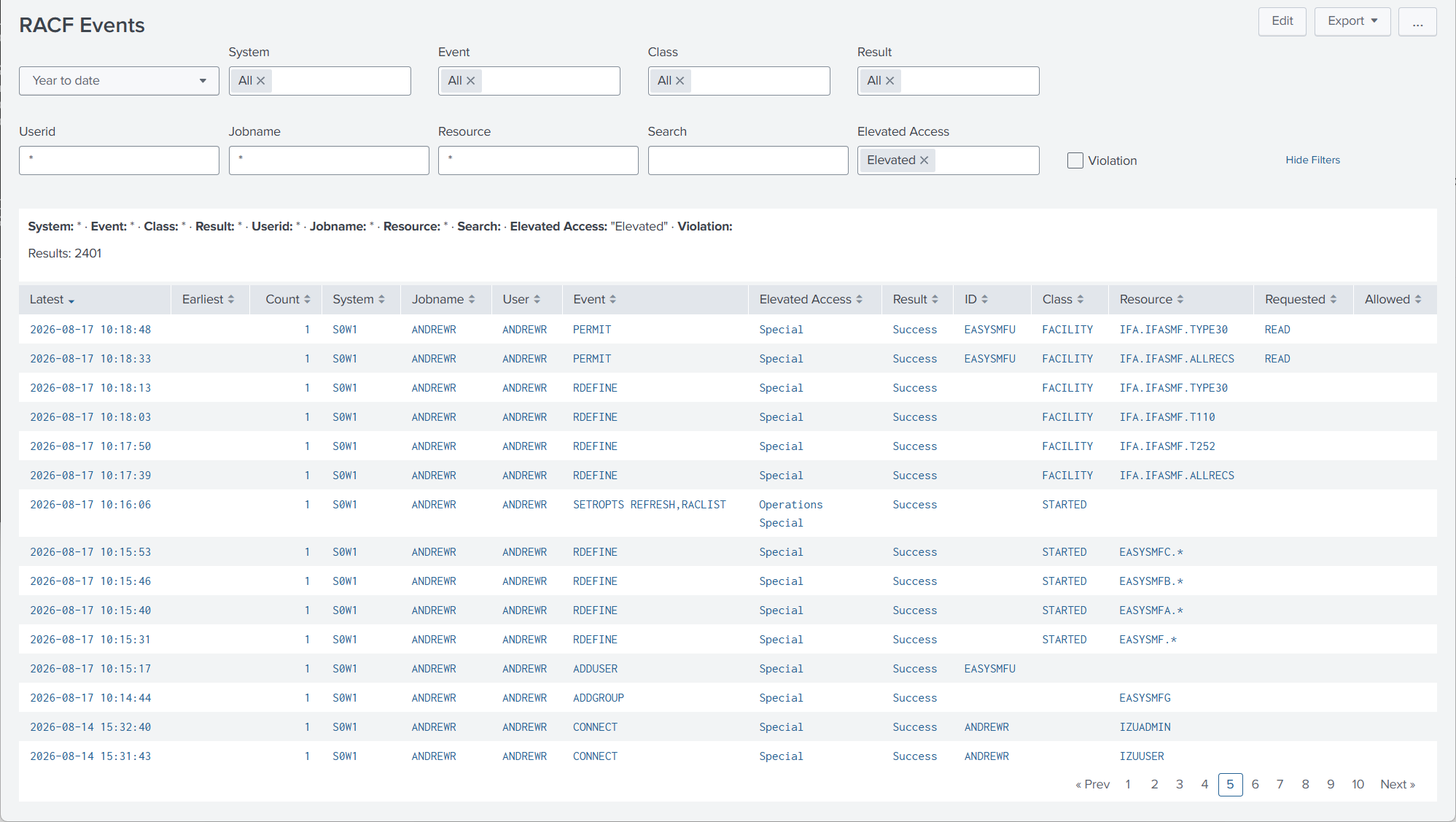Viewport: 1456px width, 822px height.
Task: Focus the Jobname input field
Action: point(329,160)
